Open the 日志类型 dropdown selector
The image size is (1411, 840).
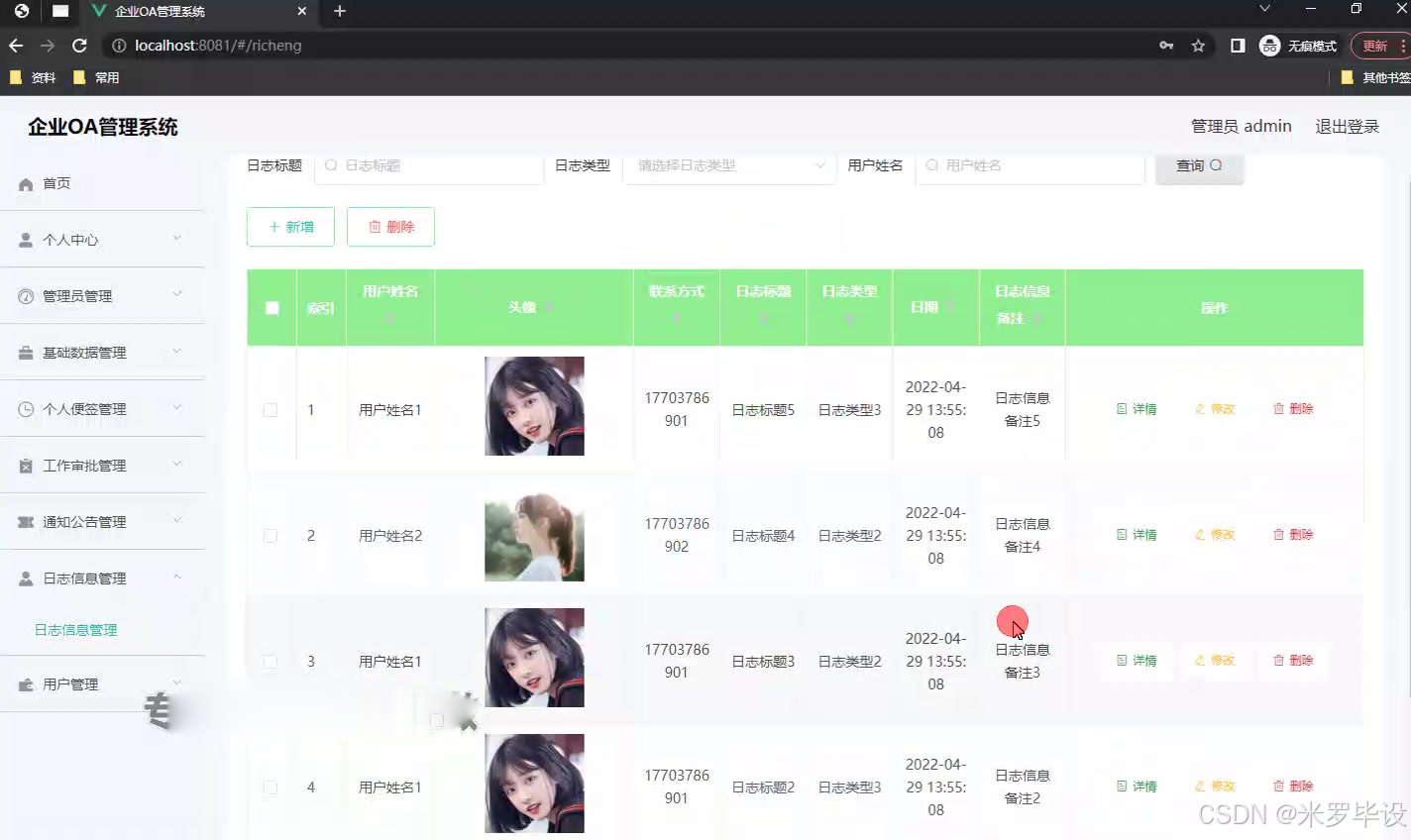729,165
